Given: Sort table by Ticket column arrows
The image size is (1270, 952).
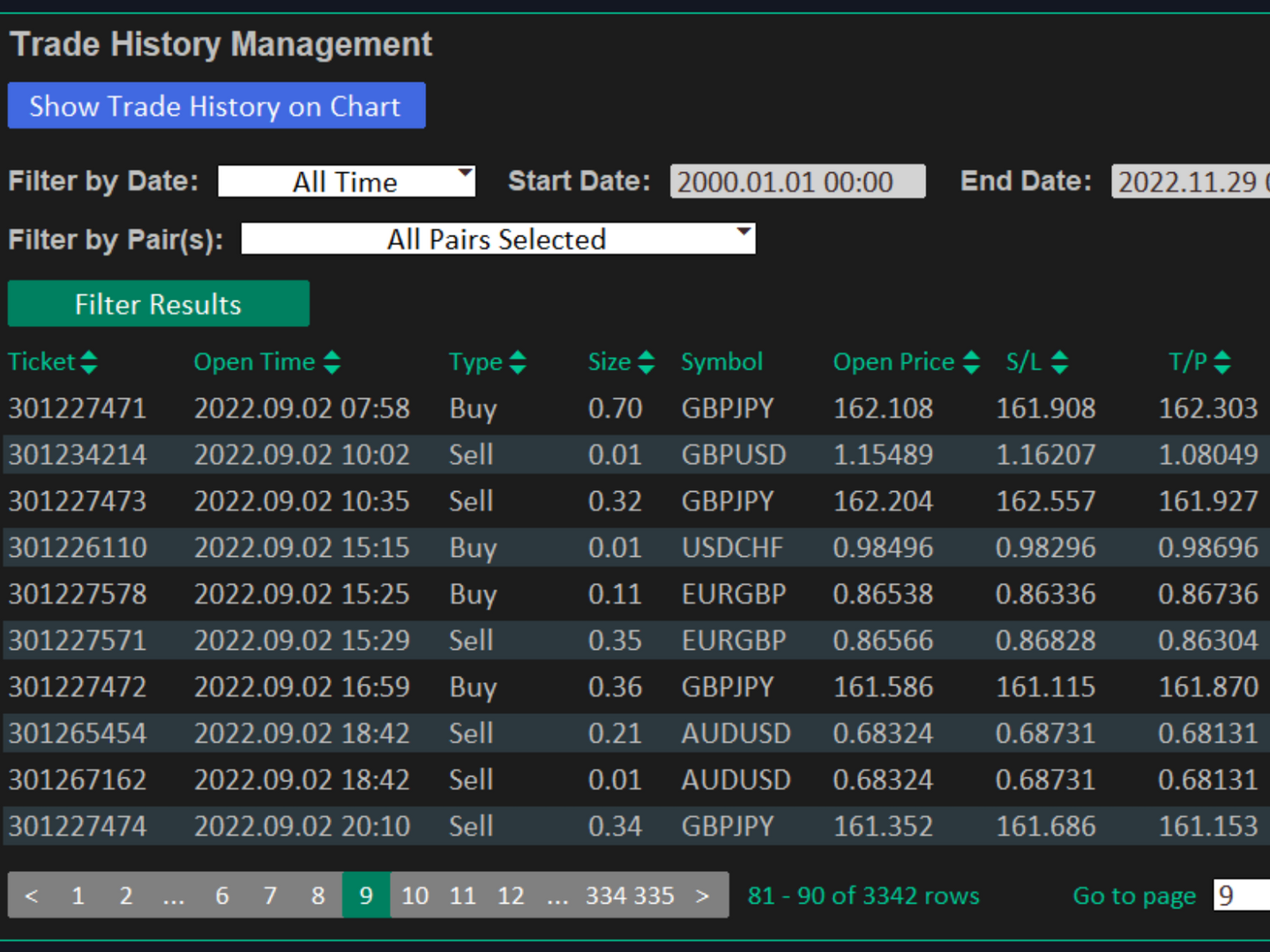Looking at the screenshot, I should (89, 362).
